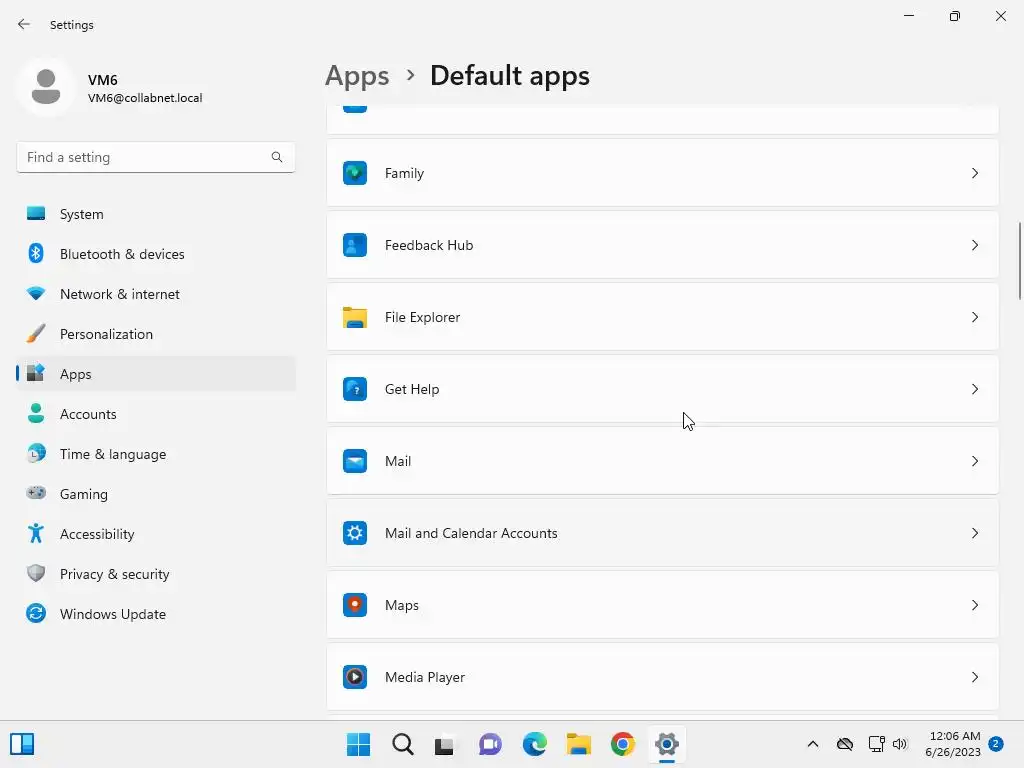This screenshot has width=1024, height=768.
Task: Select Personalization in the sidebar
Action: click(155, 334)
